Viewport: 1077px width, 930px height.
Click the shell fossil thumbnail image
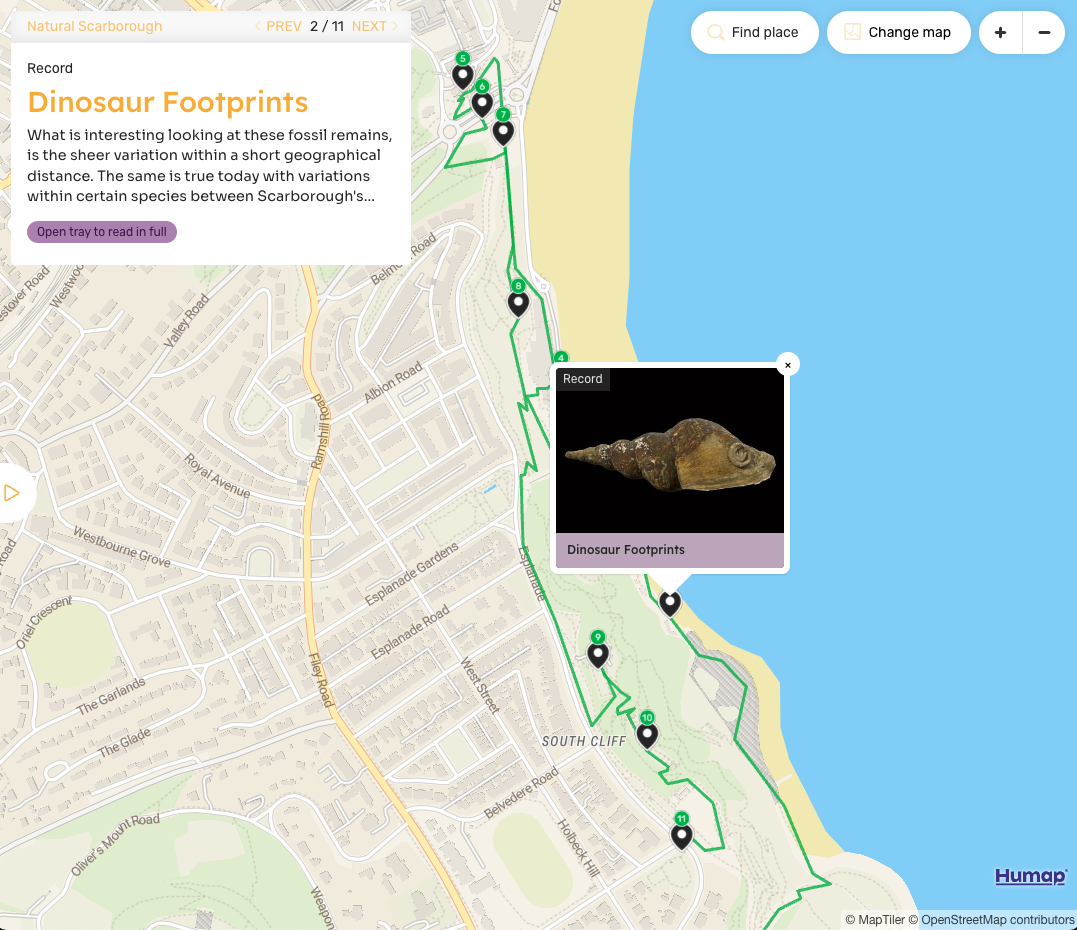pyautogui.click(x=670, y=451)
